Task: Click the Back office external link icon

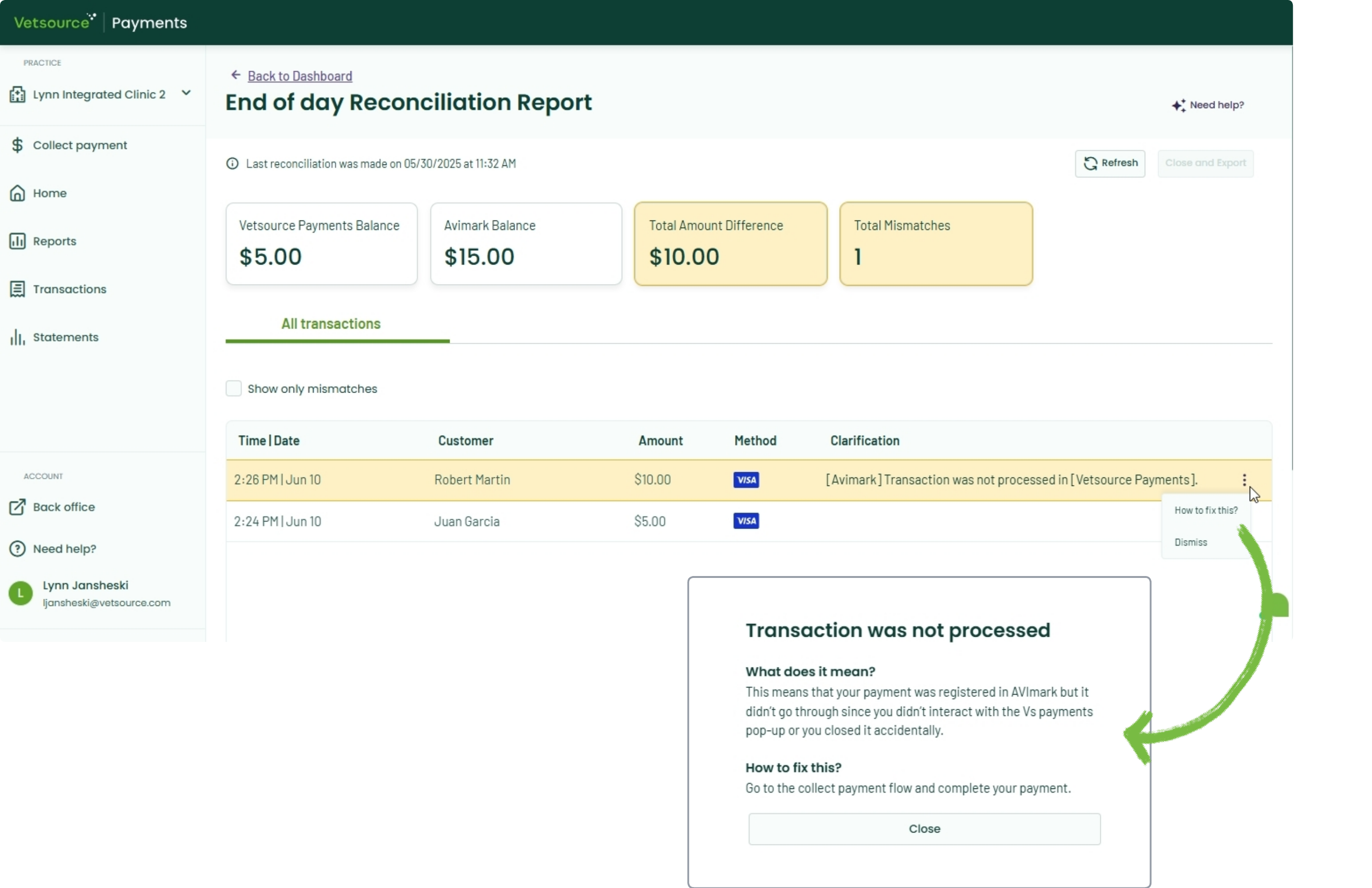Action: 17,506
